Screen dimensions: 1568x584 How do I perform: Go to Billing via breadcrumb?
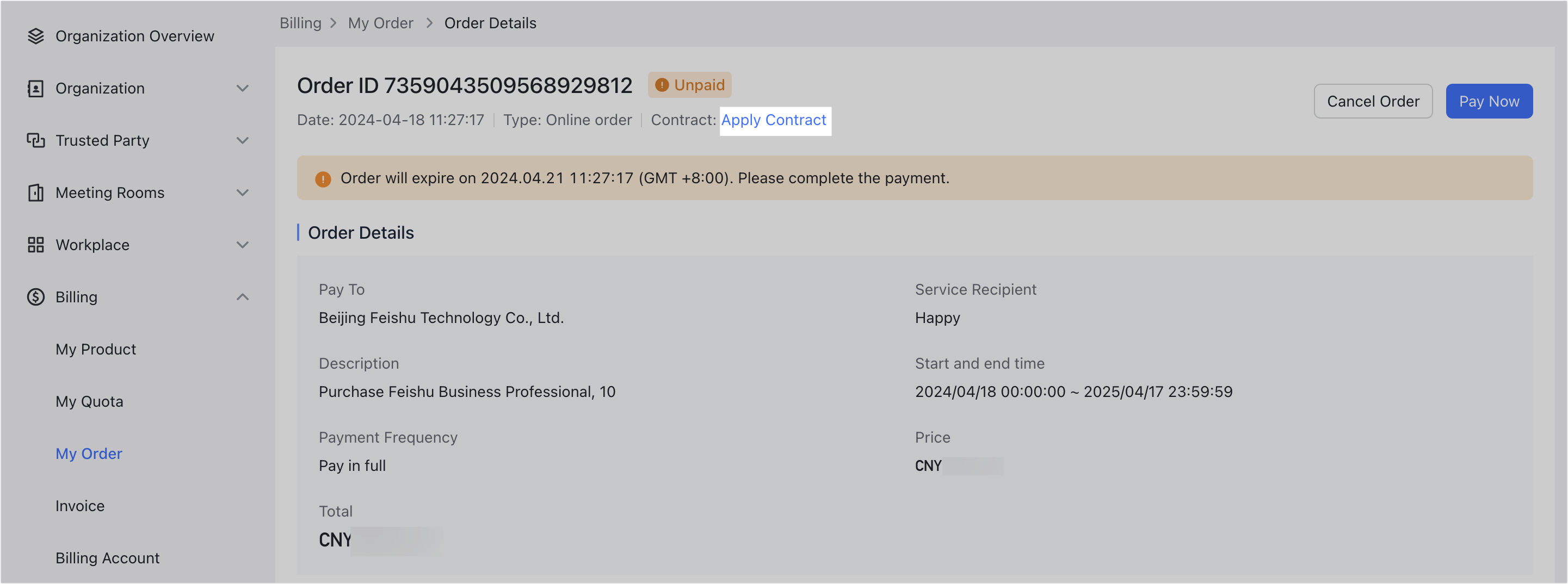pyautogui.click(x=301, y=22)
